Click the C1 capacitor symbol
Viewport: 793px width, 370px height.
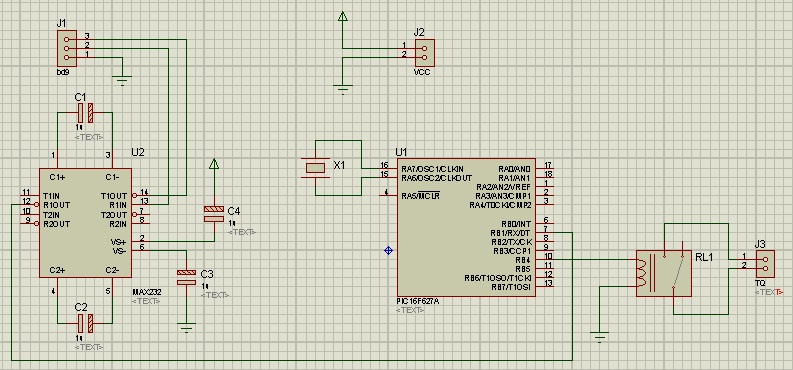click(85, 113)
